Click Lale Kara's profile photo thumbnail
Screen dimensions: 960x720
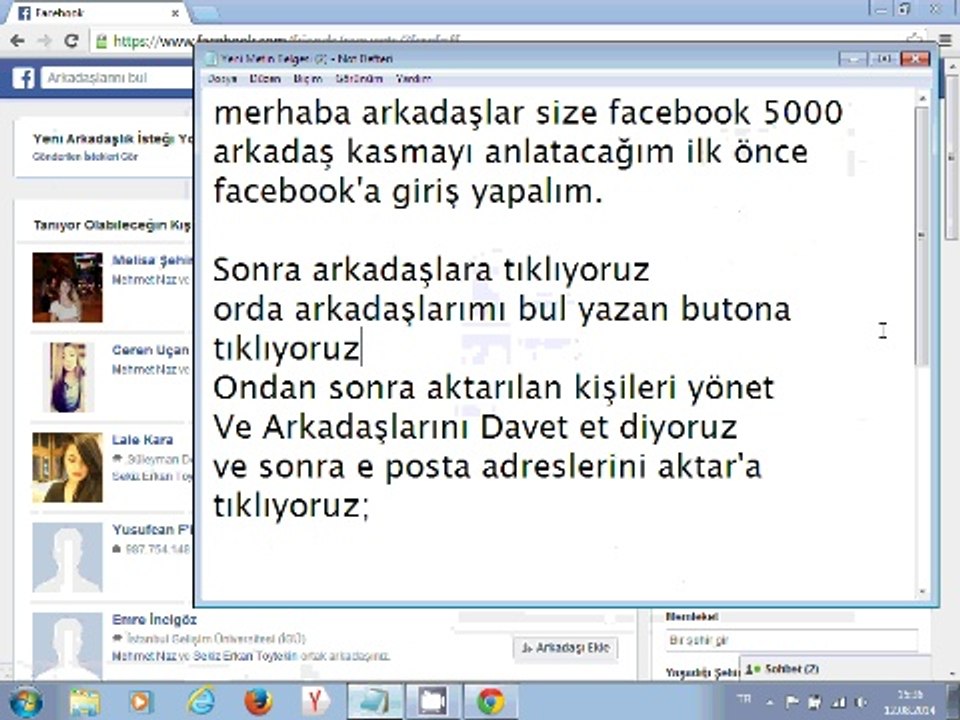pos(67,467)
